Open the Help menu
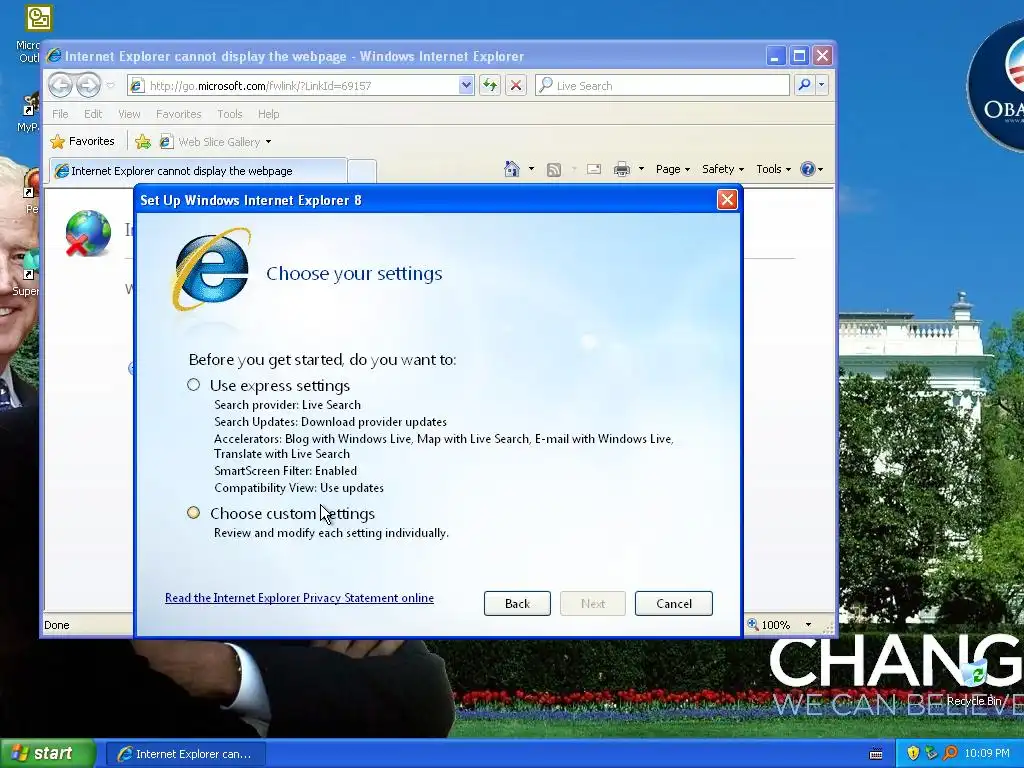Screen dimensions: 1024x768 pyautogui.click(x=268, y=114)
